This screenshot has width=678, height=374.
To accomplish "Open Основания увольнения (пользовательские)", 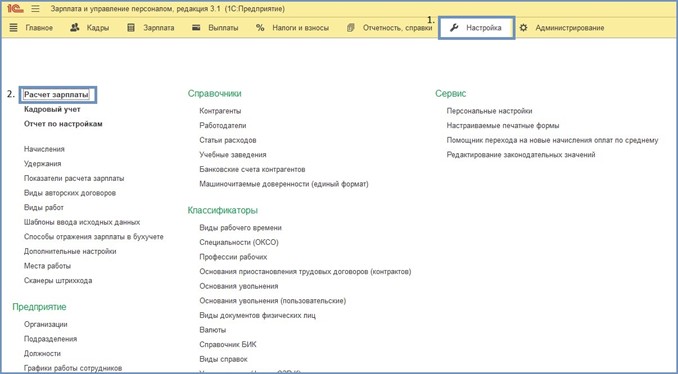I will coord(272,301).
